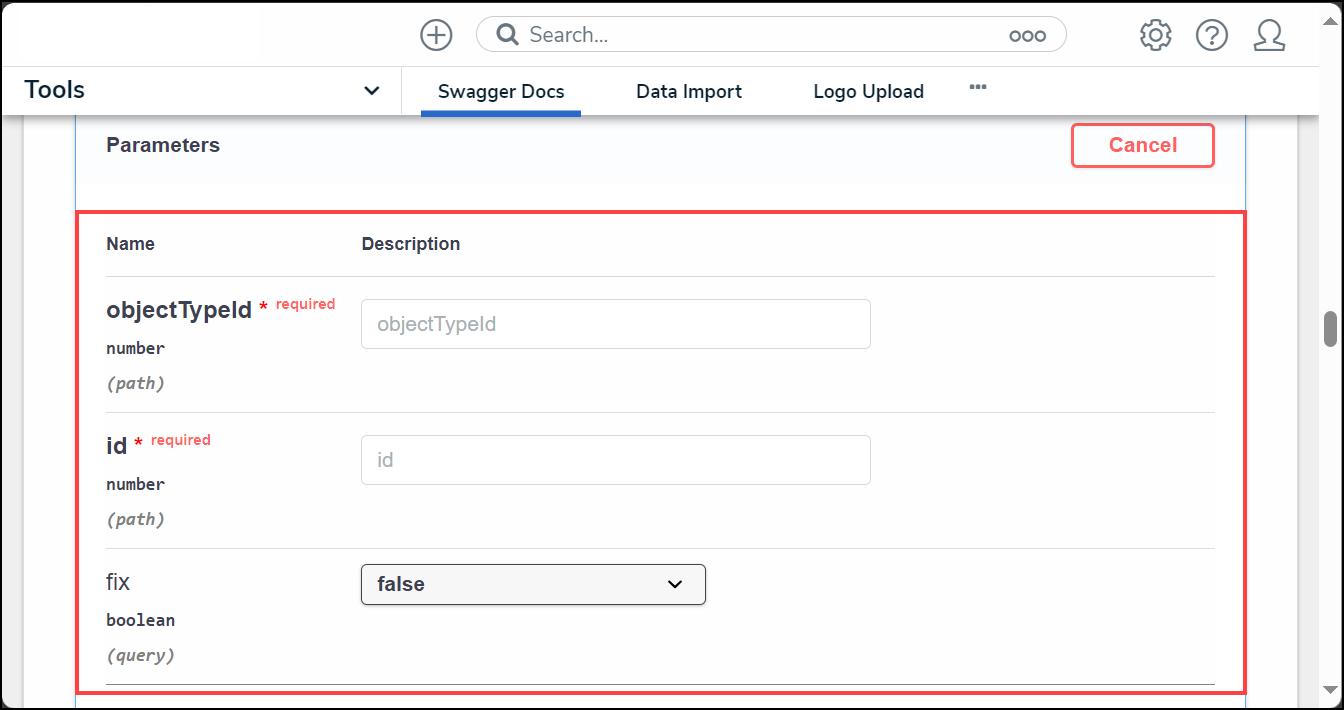Screen dimensions: 1344x710
Task: Click the Search text box
Action: (x=760, y=35)
